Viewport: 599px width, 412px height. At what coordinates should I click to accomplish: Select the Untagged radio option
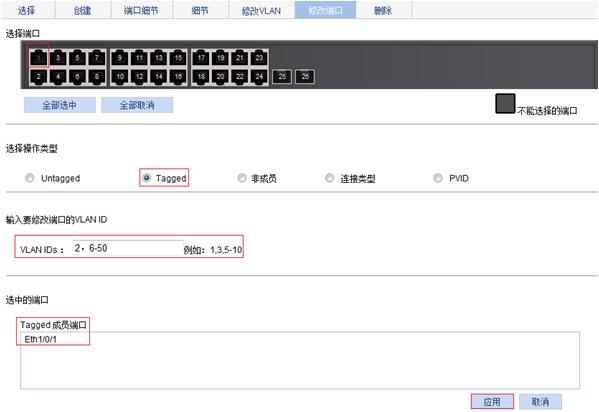click(29, 178)
